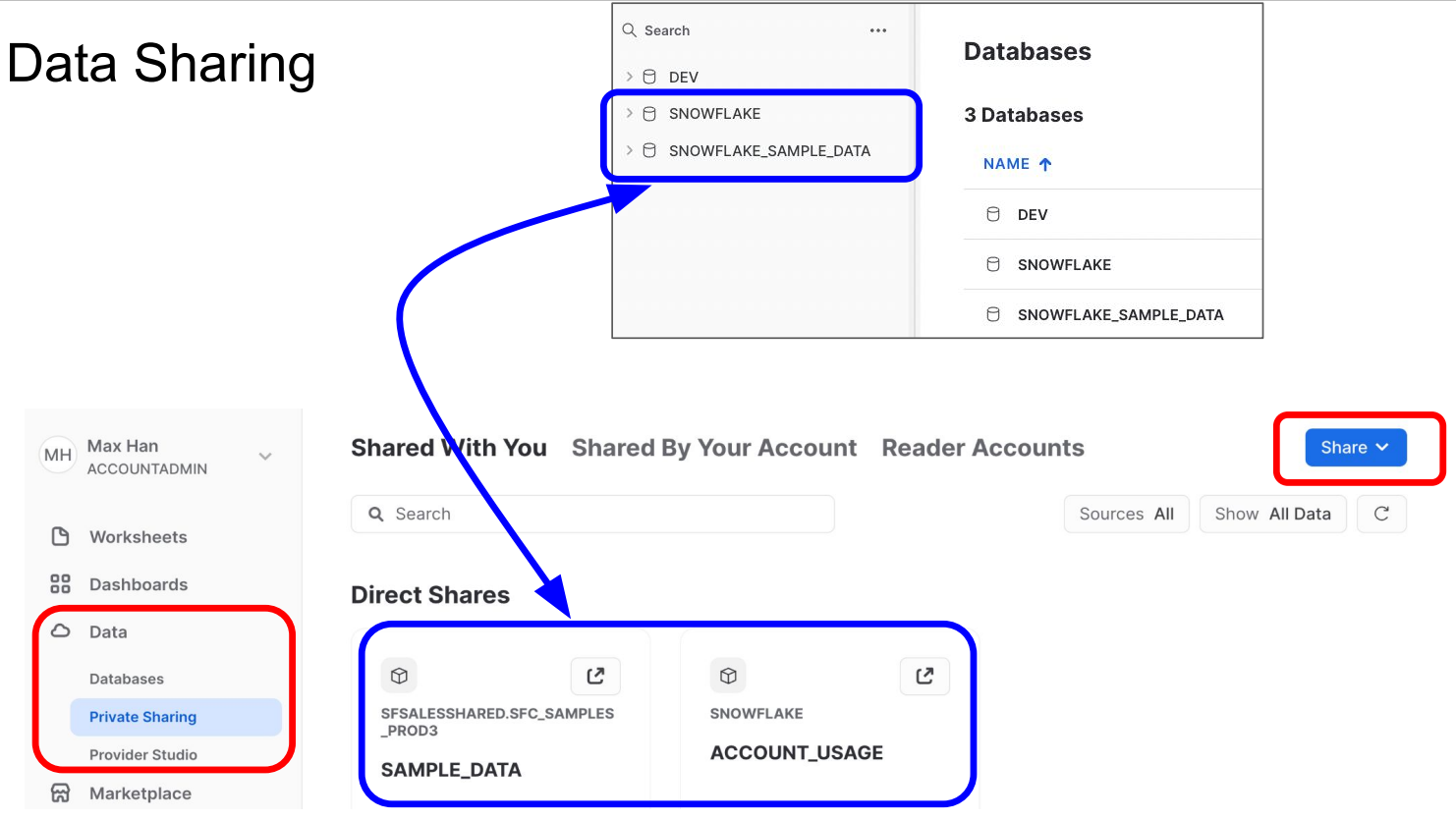Expand the SNOWFLAKE database tree node
The image size is (1456, 820).
630,114
